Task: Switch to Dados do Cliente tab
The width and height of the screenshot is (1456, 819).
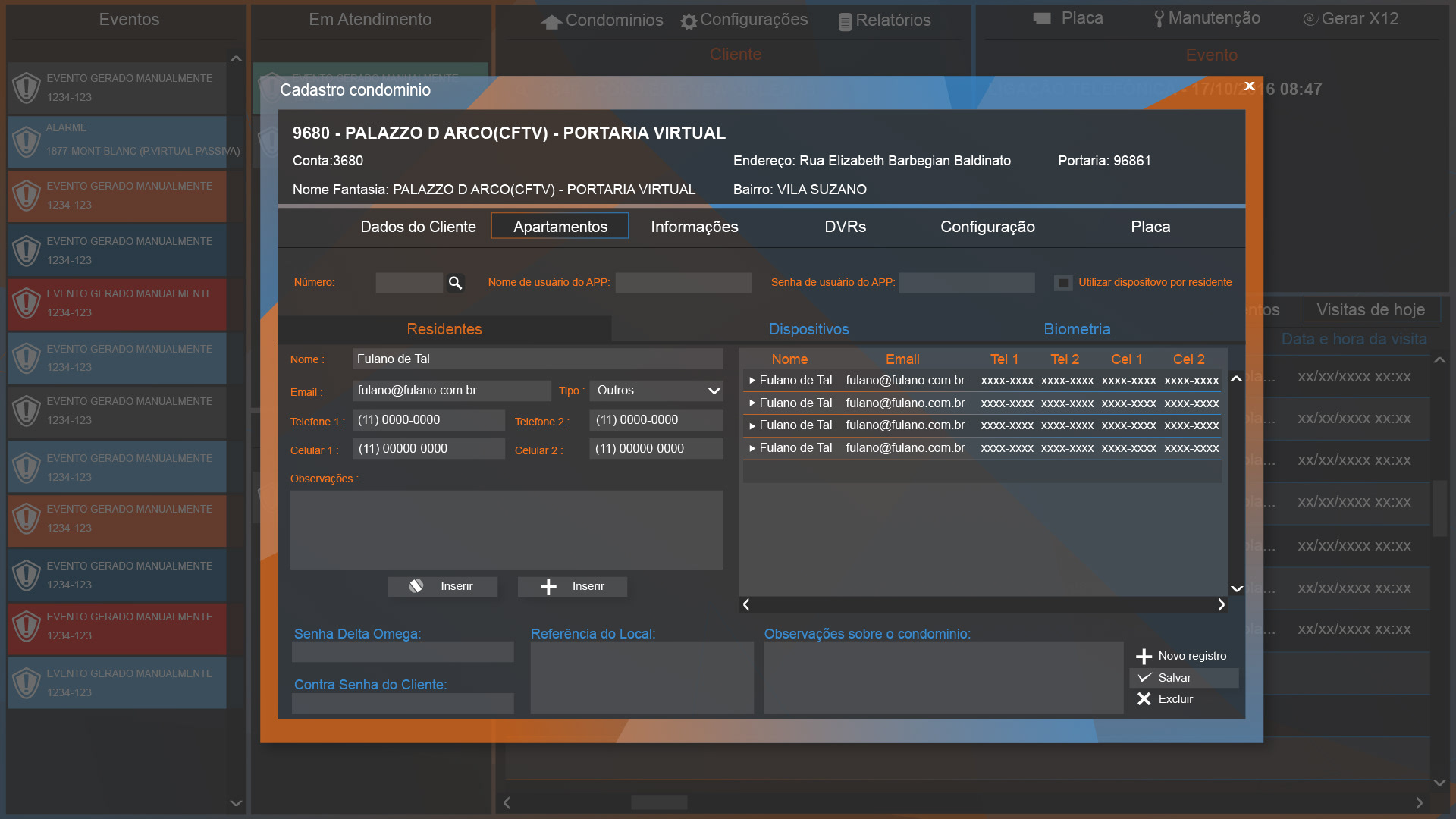Action: point(419,227)
